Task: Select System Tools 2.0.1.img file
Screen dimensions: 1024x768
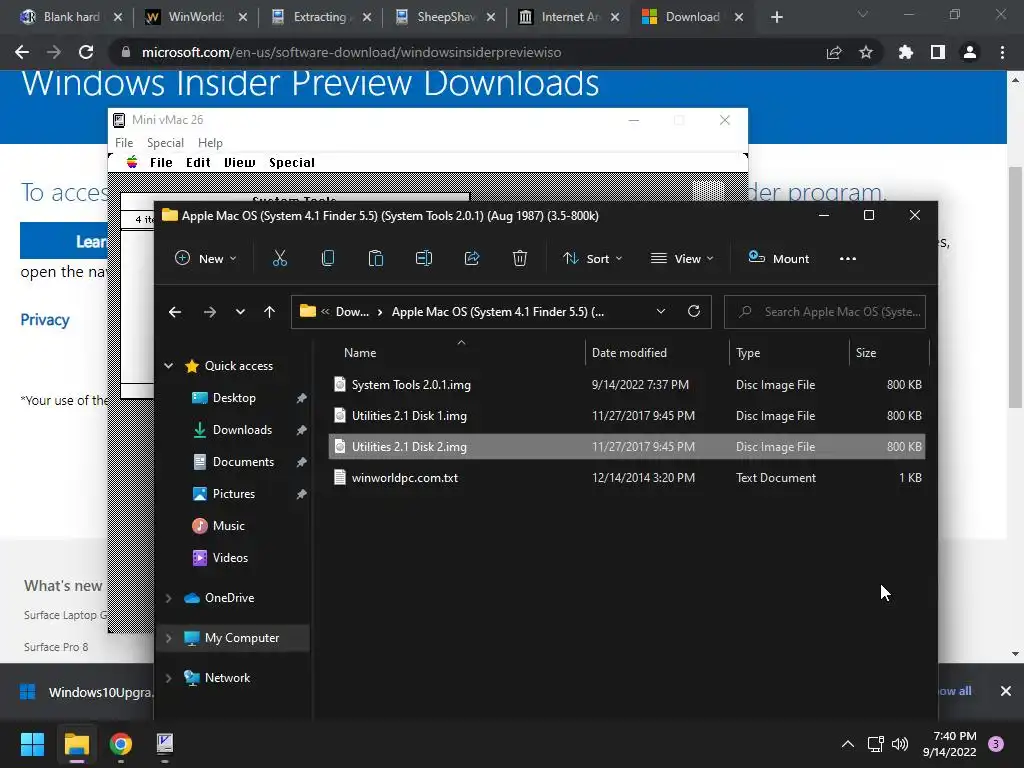Action: tap(627, 385)
